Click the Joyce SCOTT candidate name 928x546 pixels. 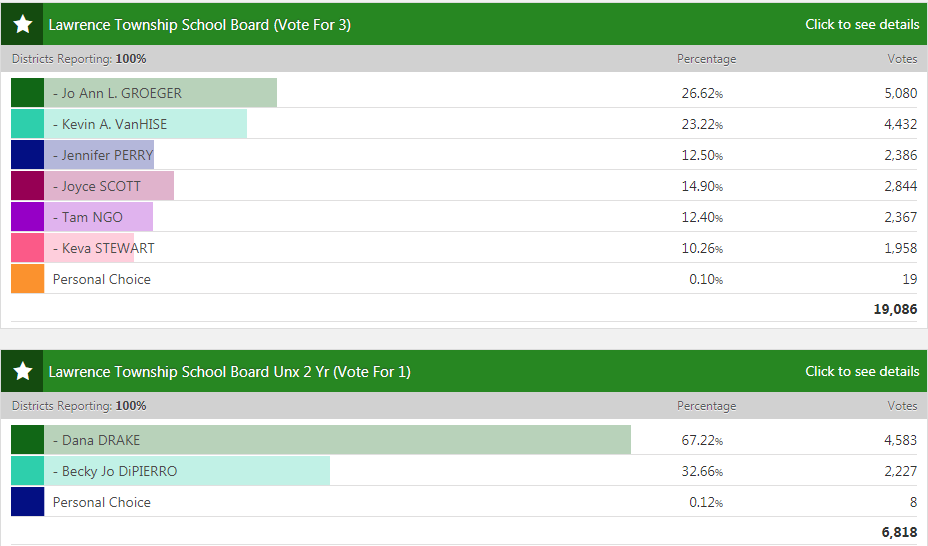[97, 186]
